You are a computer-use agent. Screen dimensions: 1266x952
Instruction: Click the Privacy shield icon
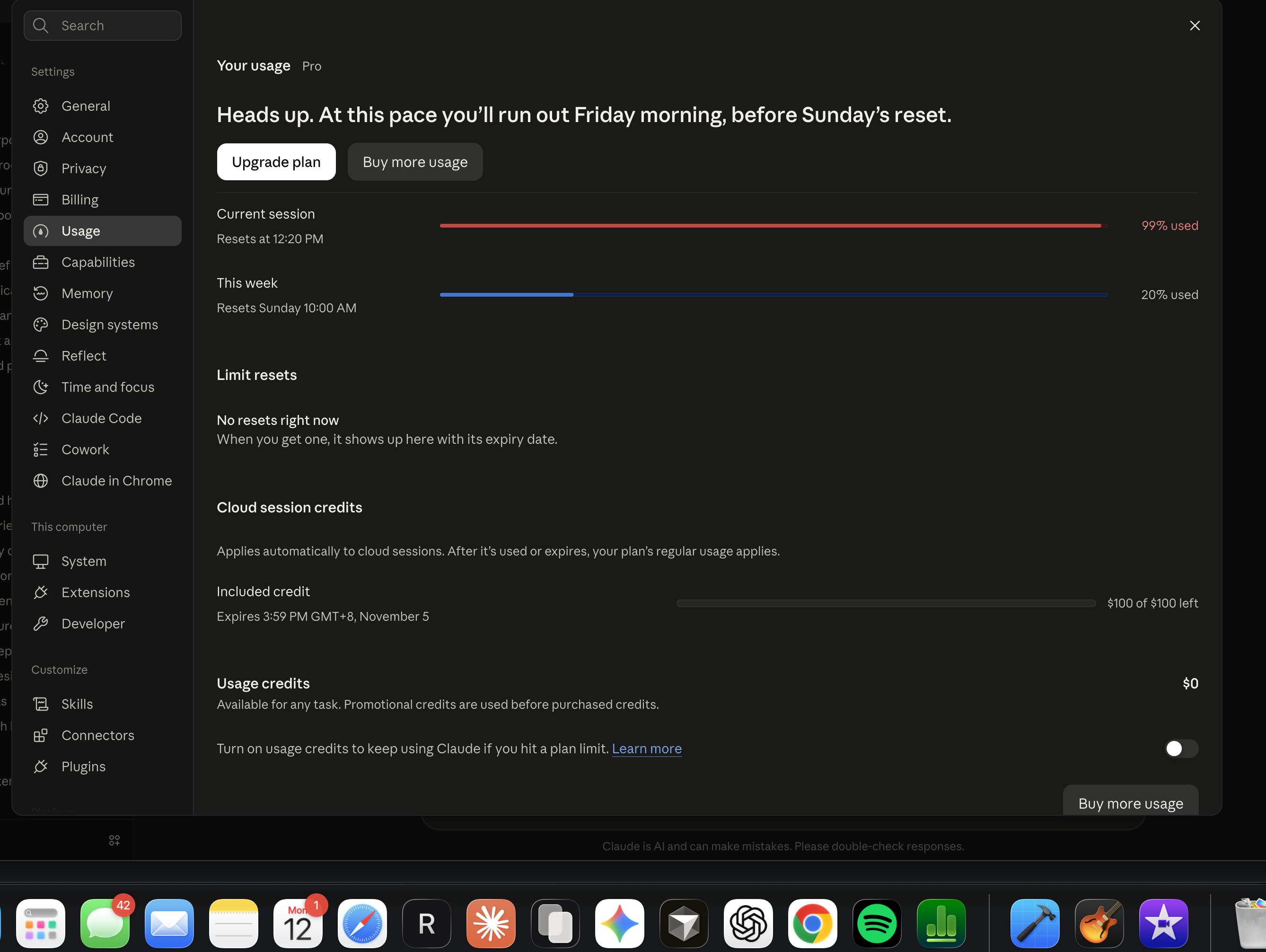(41, 168)
